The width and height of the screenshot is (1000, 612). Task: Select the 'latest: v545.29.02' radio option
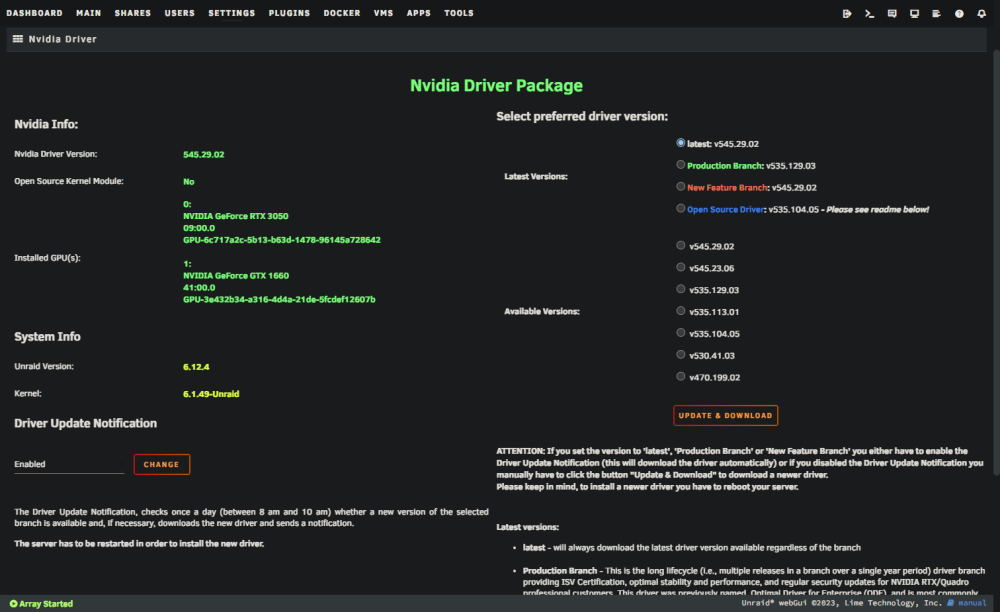coord(680,143)
